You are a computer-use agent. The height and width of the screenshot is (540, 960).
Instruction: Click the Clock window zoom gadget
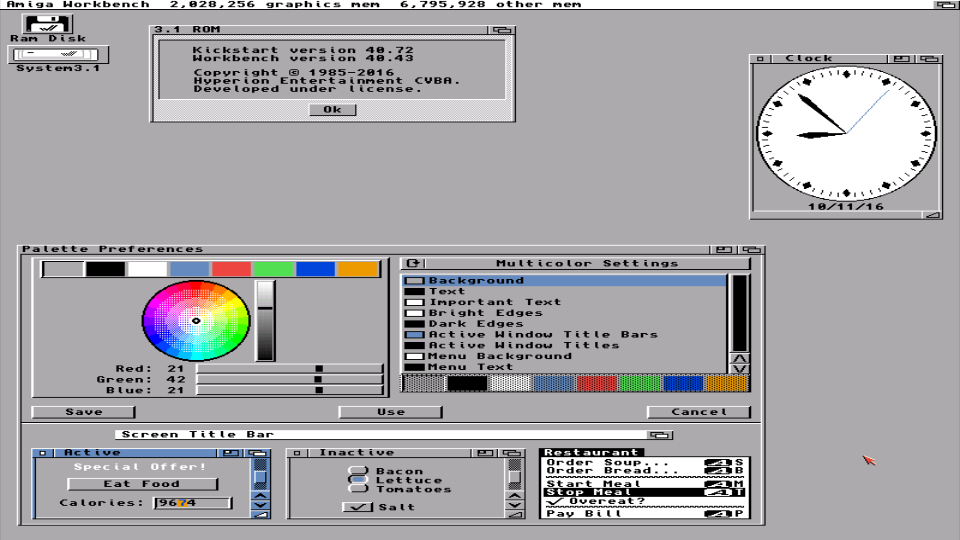point(902,59)
